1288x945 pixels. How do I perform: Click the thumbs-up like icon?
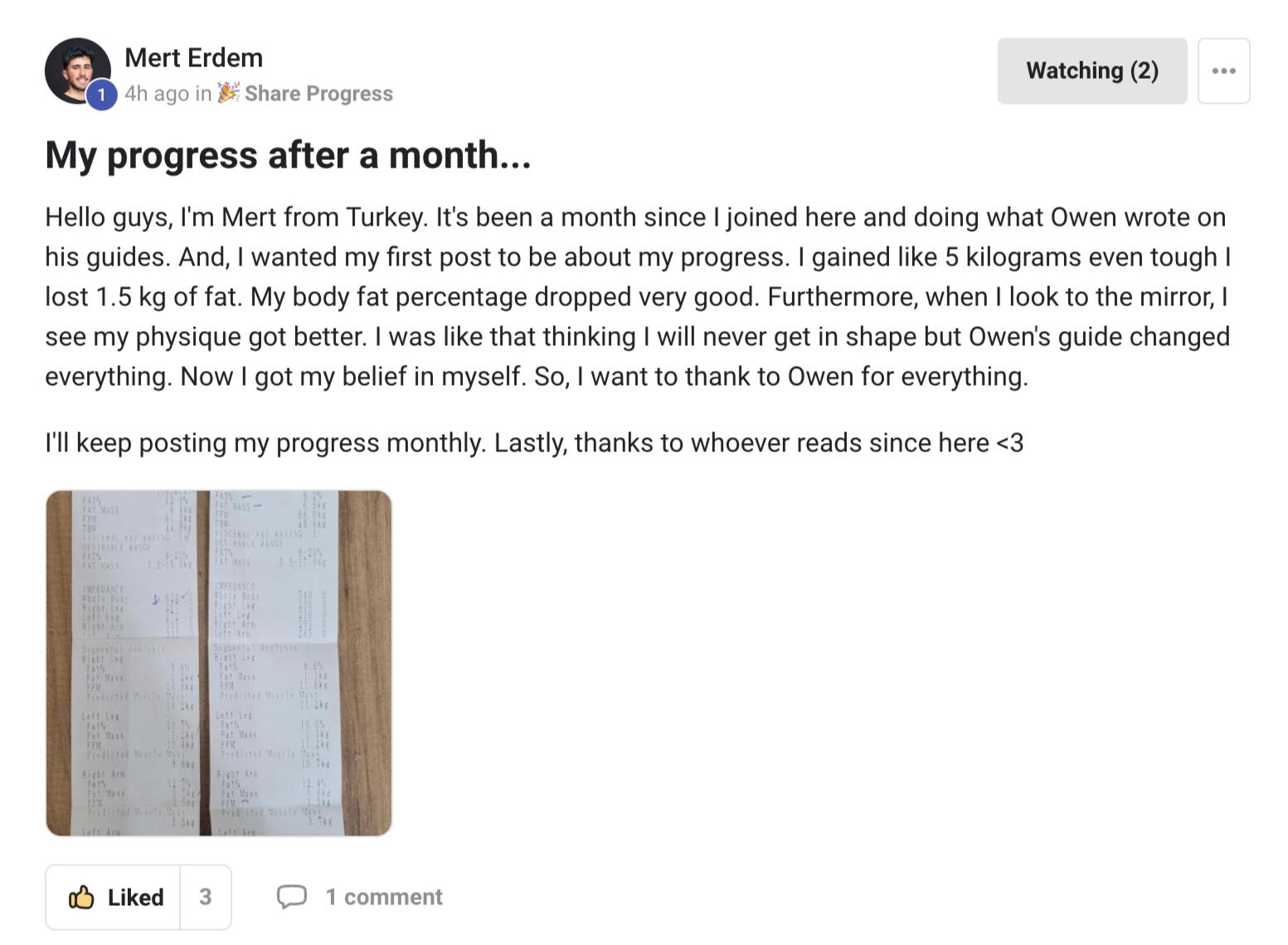[81, 897]
